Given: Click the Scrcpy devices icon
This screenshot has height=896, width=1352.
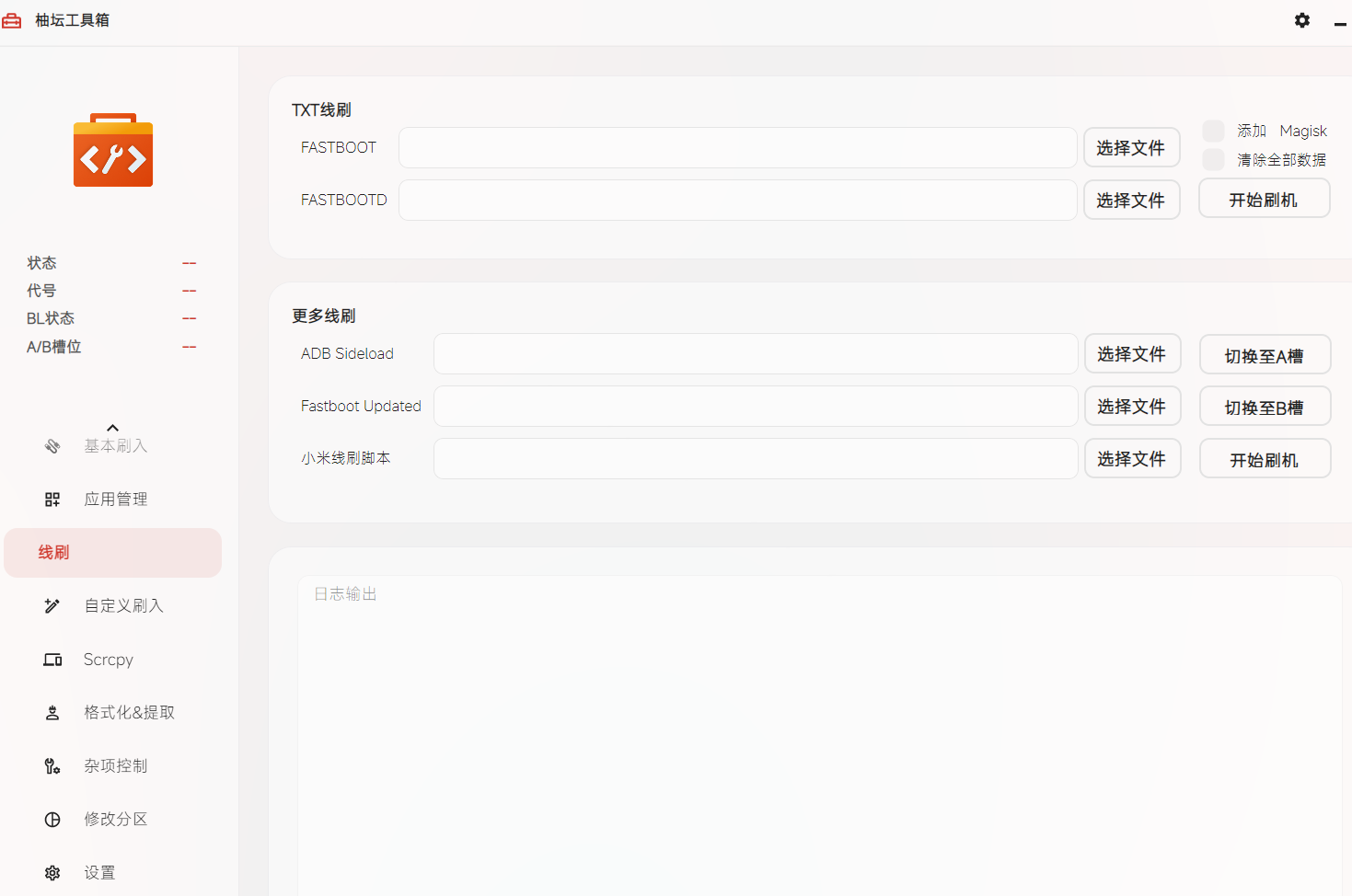Looking at the screenshot, I should tap(52, 660).
